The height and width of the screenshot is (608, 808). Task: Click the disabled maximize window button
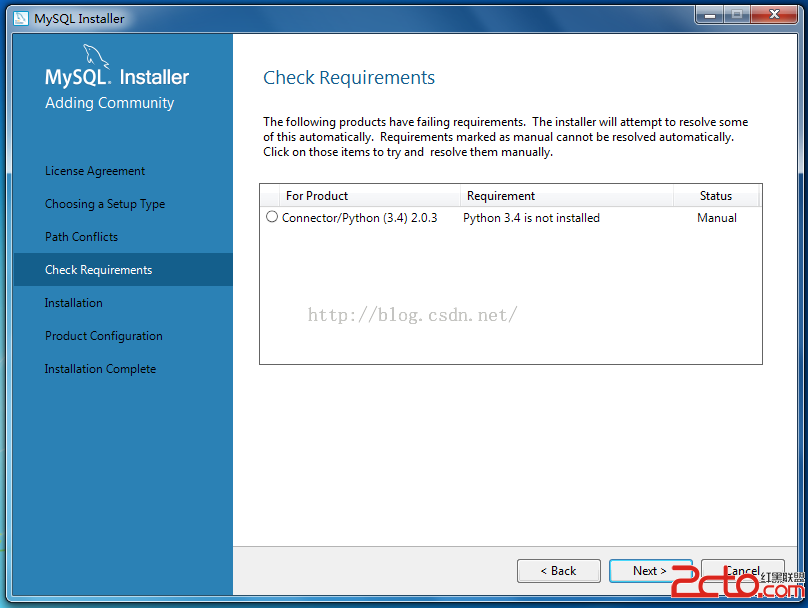coord(737,15)
